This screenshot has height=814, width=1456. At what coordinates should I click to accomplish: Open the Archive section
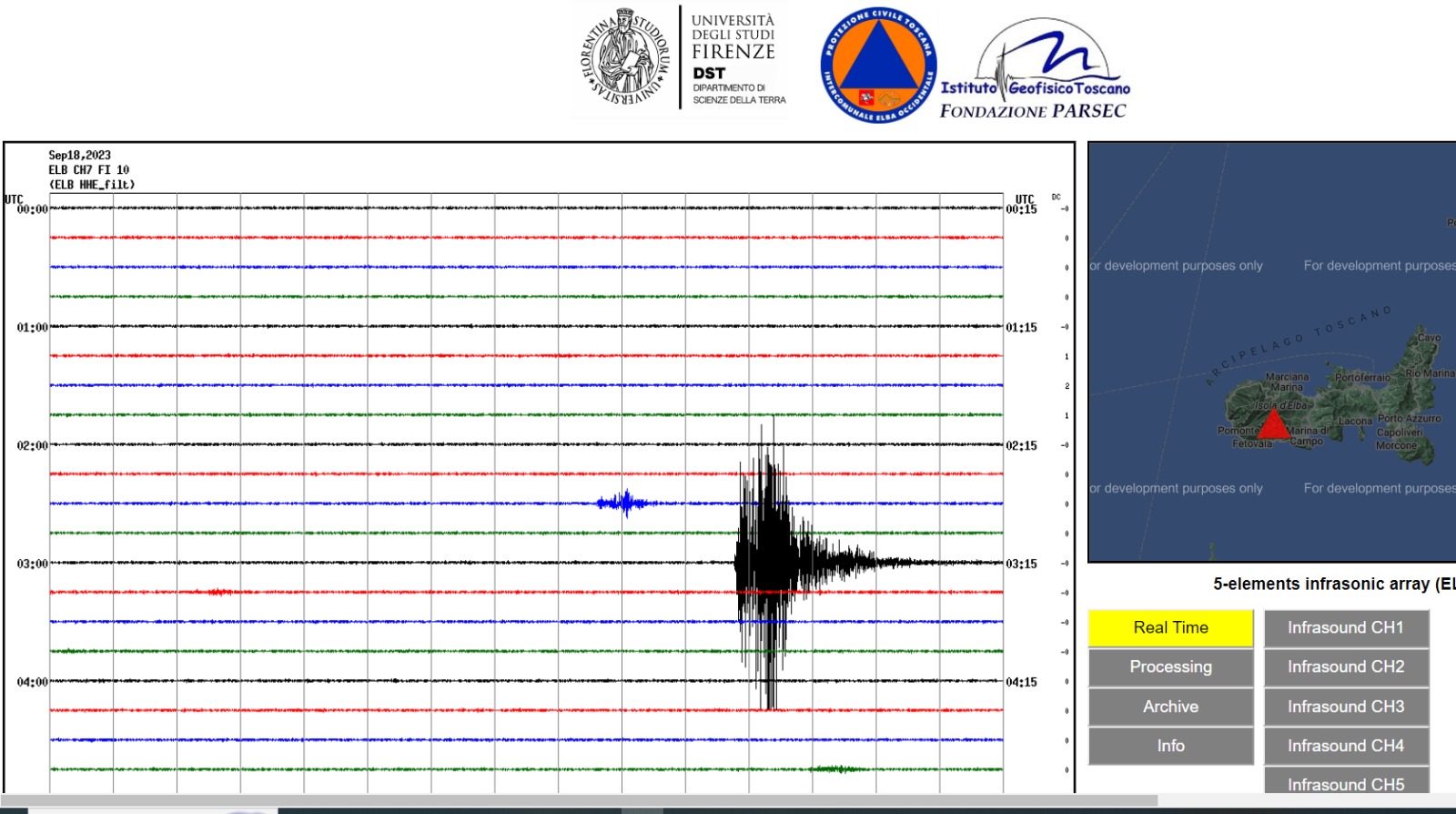(1170, 707)
